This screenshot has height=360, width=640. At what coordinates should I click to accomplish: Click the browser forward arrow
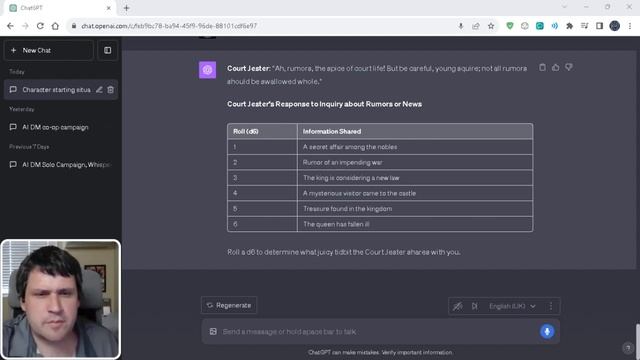click(25, 26)
